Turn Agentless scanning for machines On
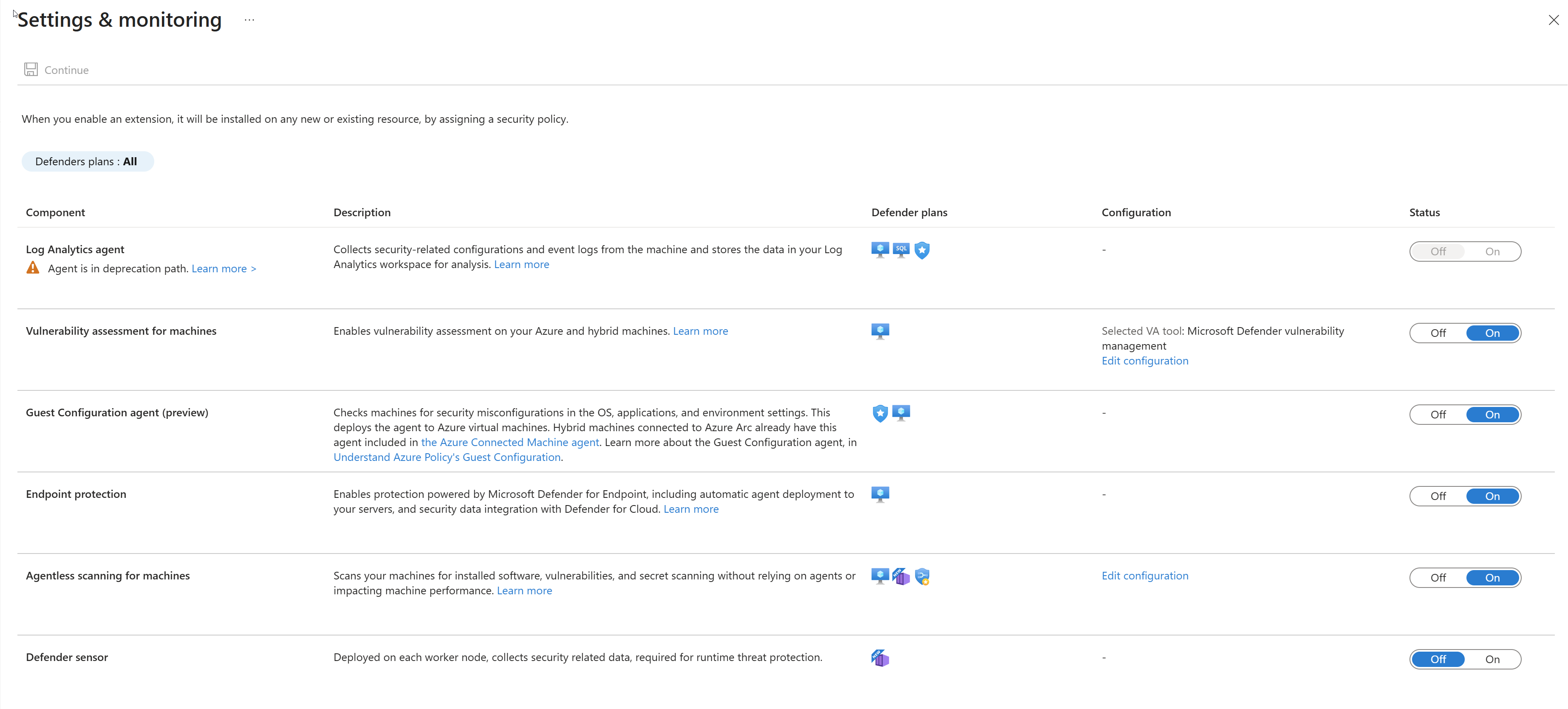This screenshot has width=1568, height=709. coord(1492,578)
